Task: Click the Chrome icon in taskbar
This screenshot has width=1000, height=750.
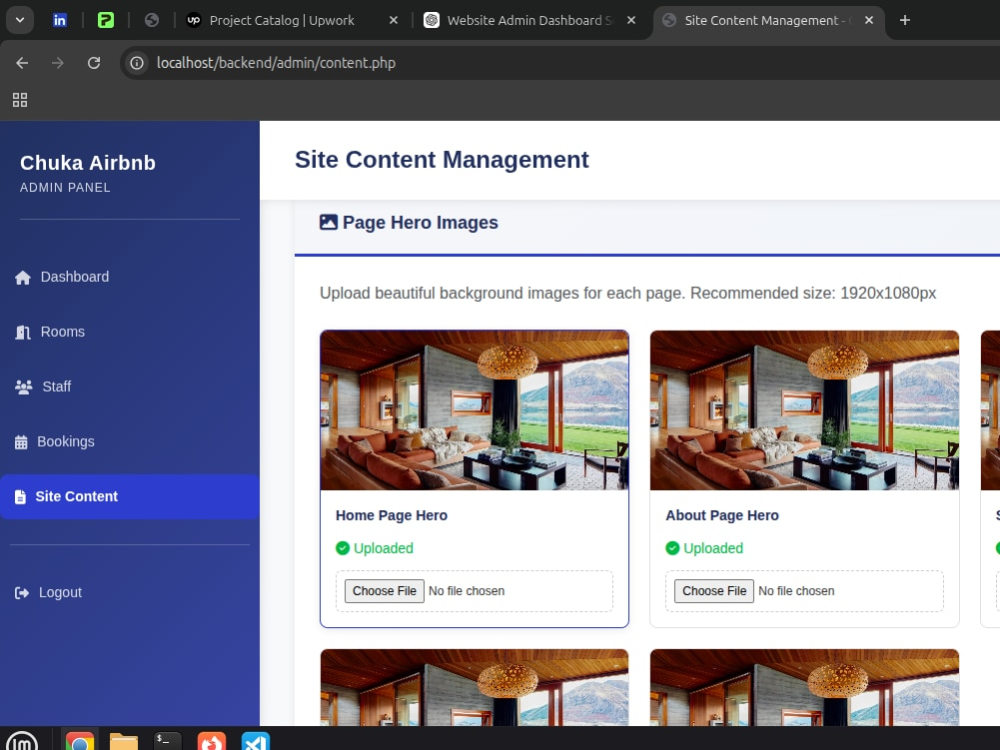Action: click(80, 742)
